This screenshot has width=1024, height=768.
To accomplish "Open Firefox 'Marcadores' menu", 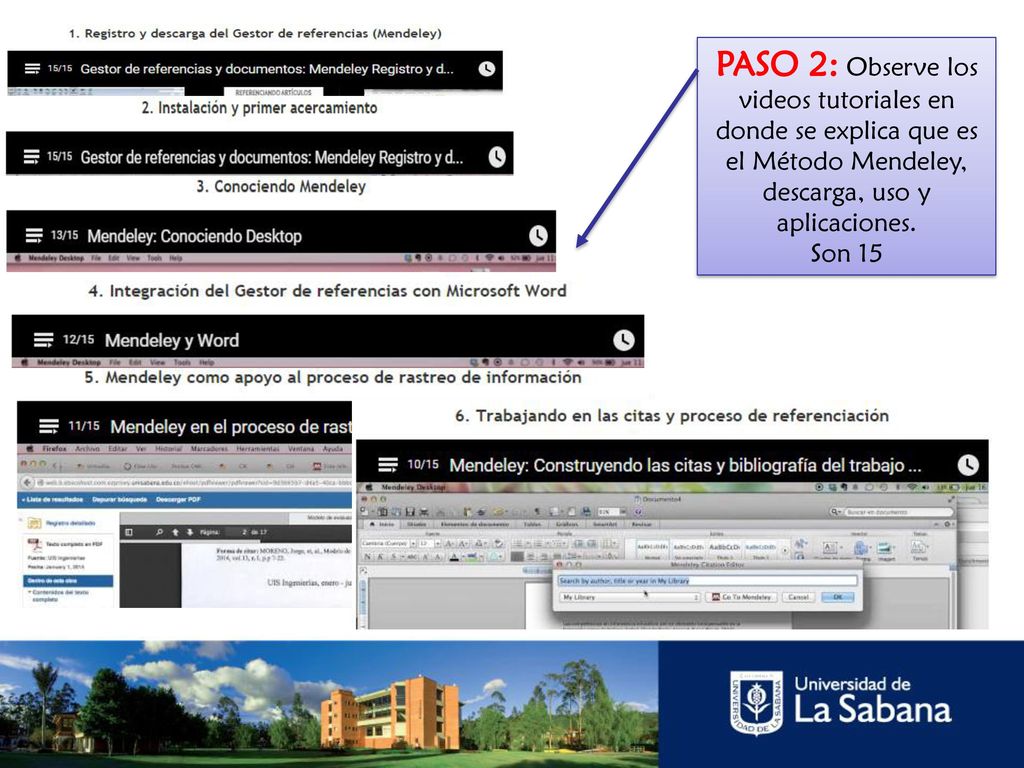I will [209, 449].
